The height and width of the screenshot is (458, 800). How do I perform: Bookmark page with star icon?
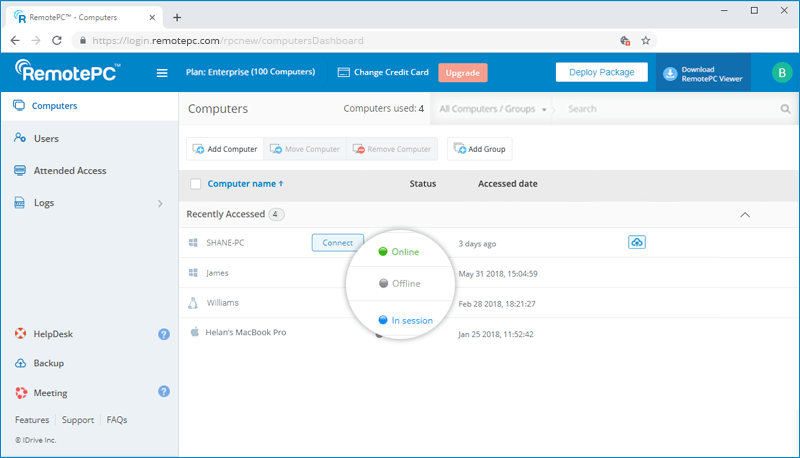(645, 41)
